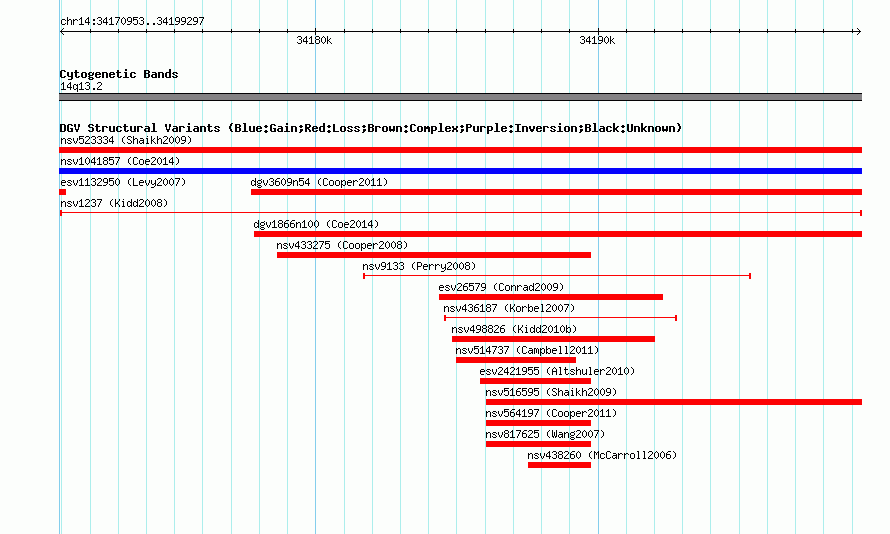Screen dimensions: 890x534
Task: Select the esv2421955 red bar
Action: pyautogui.click(x=535, y=381)
